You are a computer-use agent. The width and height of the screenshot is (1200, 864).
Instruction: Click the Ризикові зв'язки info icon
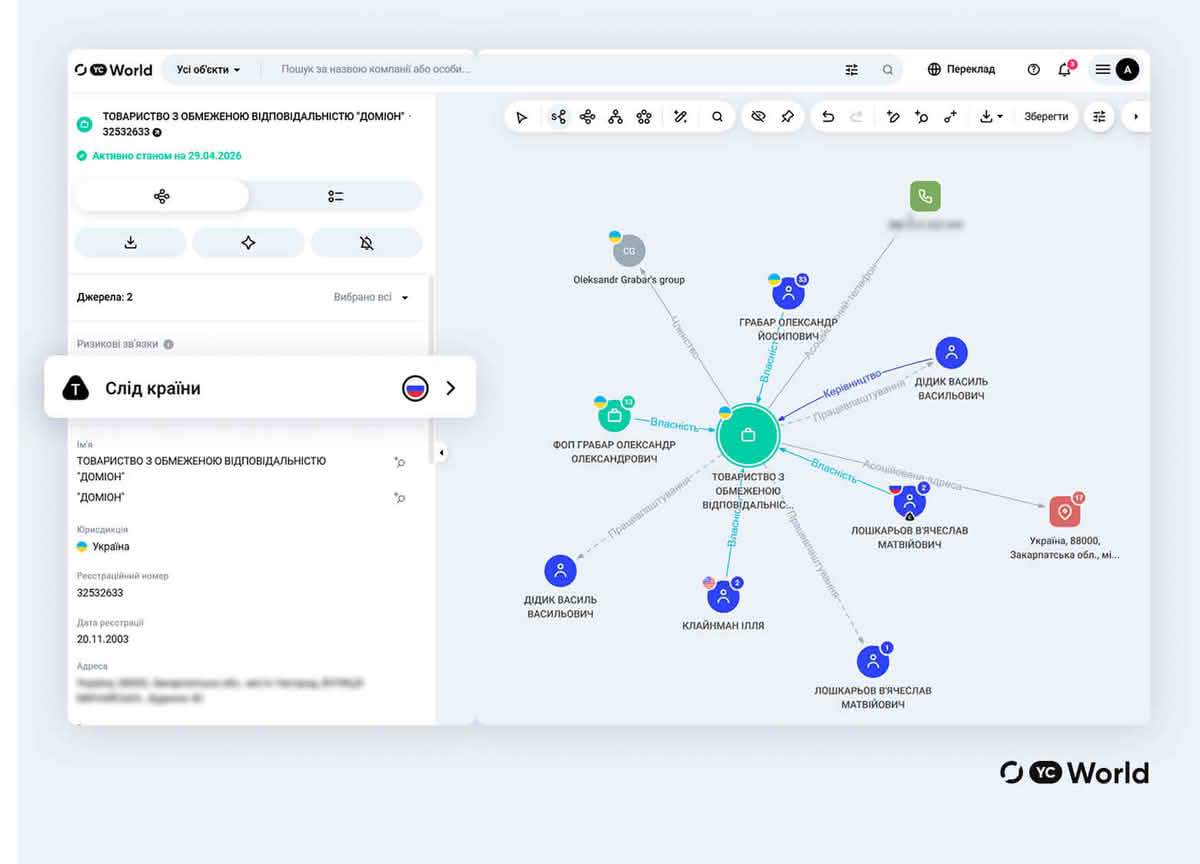(168, 344)
